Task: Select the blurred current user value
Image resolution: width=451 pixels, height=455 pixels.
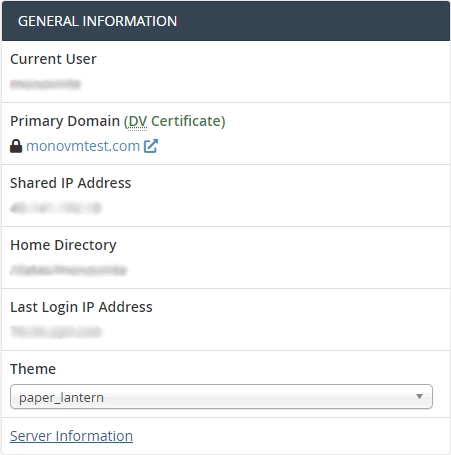Action: pyautogui.click(x=46, y=84)
